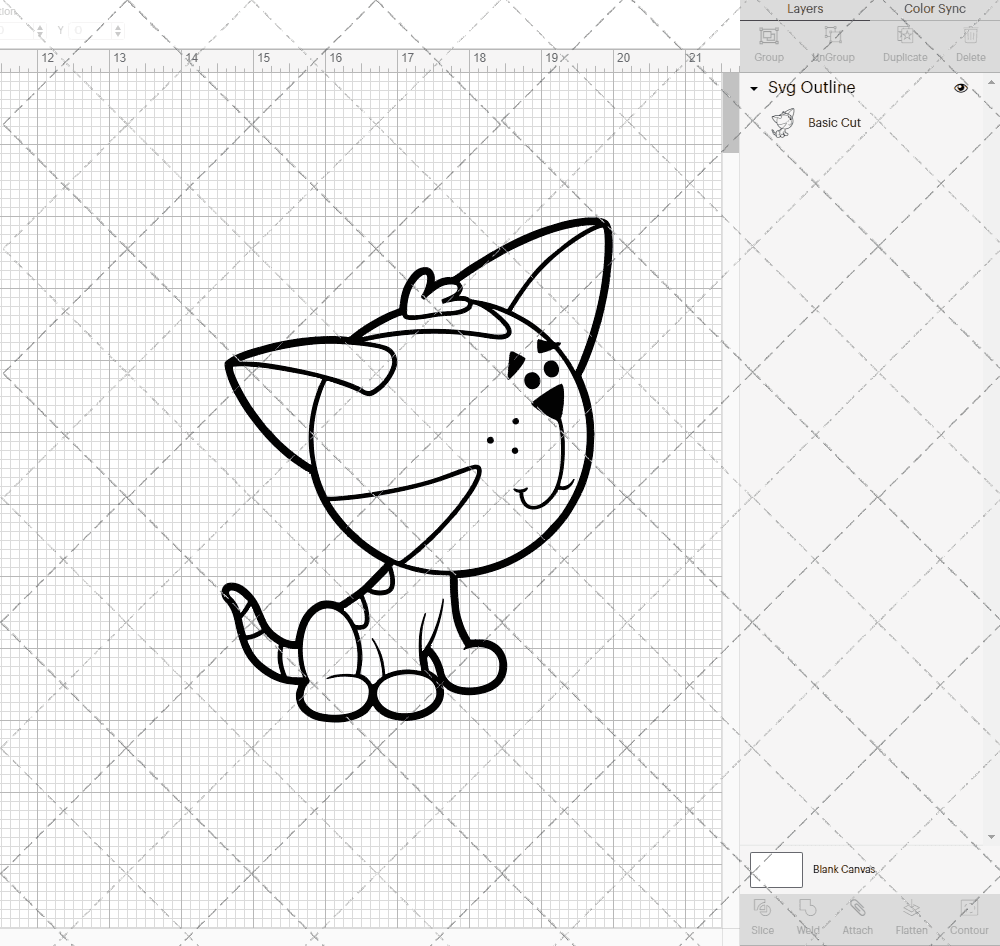Increment the Y position value
The height and width of the screenshot is (946, 1000).
[x=118, y=26]
